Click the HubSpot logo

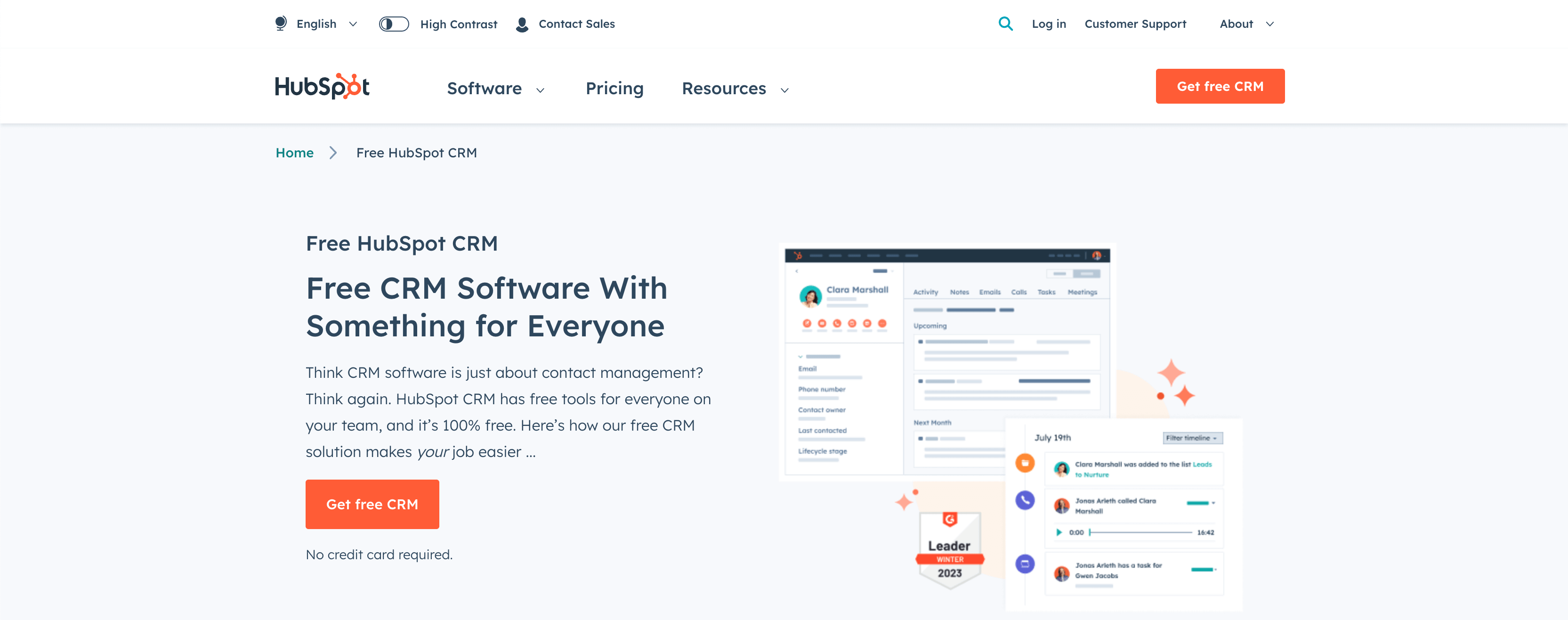[x=322, y=87]
